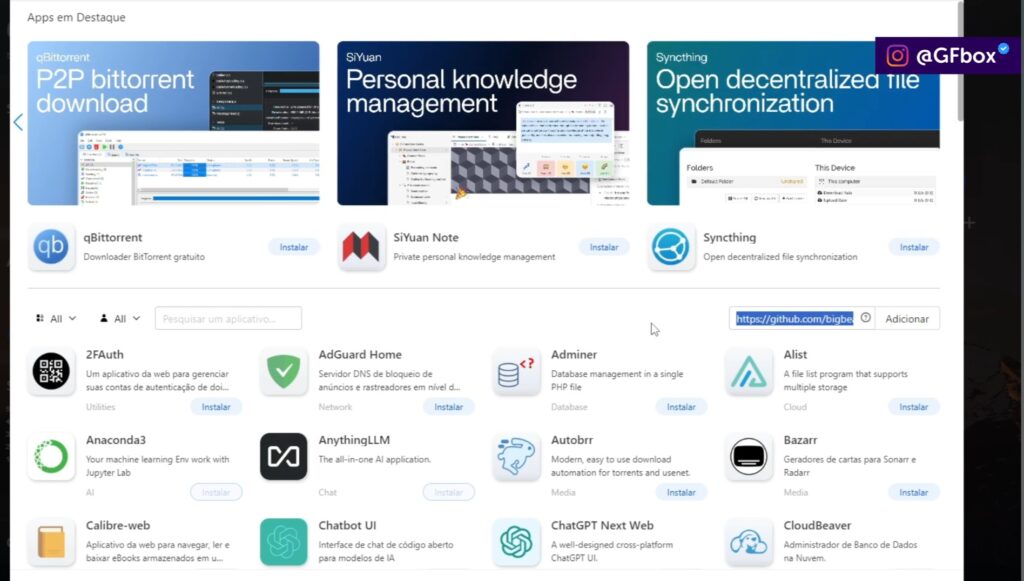Click the qBittorrent app icon
The width and height of the screenshot is (1024, 581).
pos(51,247)
